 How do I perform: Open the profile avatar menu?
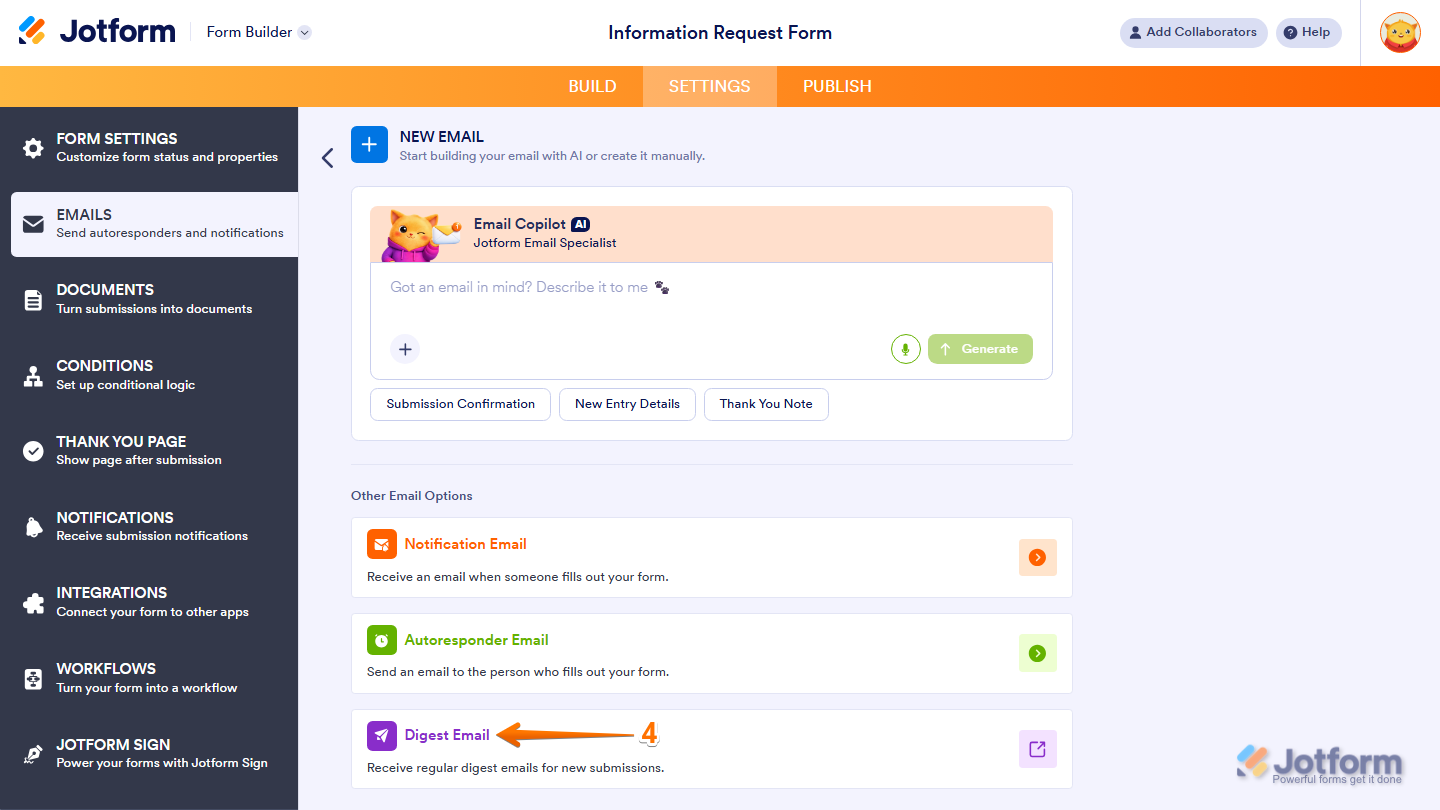coord(1400,32)
